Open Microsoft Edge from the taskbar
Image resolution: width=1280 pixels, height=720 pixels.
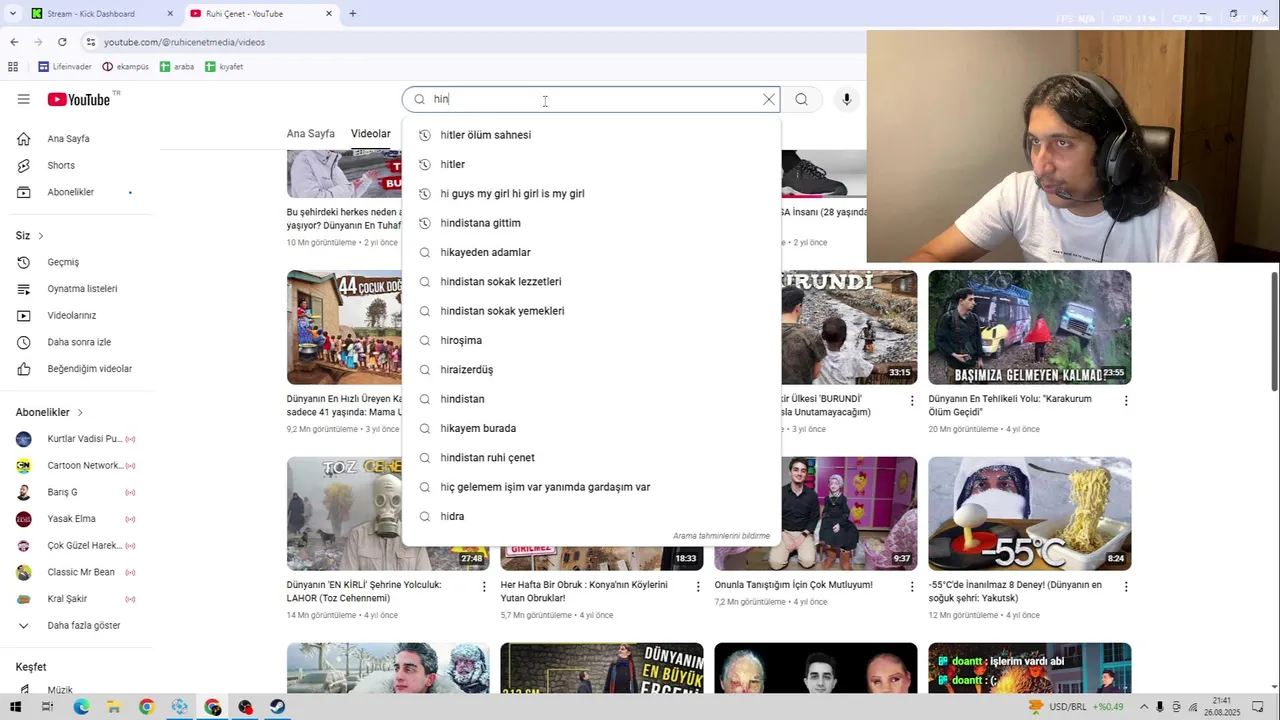point(81,707)
